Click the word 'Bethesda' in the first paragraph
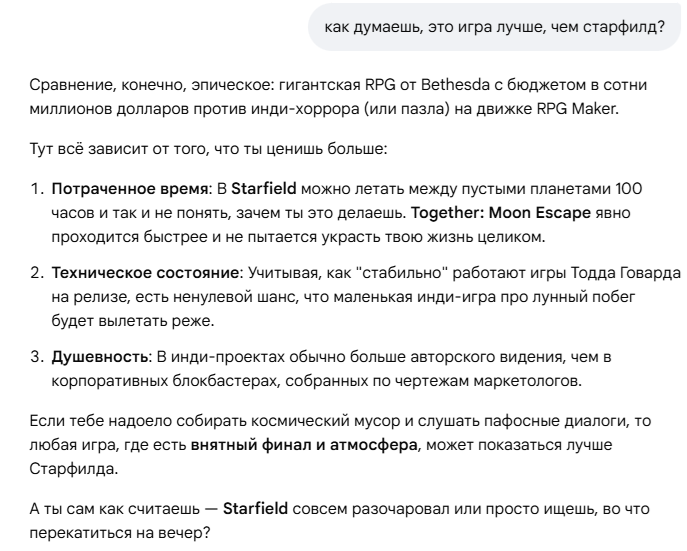 point(455,85)
